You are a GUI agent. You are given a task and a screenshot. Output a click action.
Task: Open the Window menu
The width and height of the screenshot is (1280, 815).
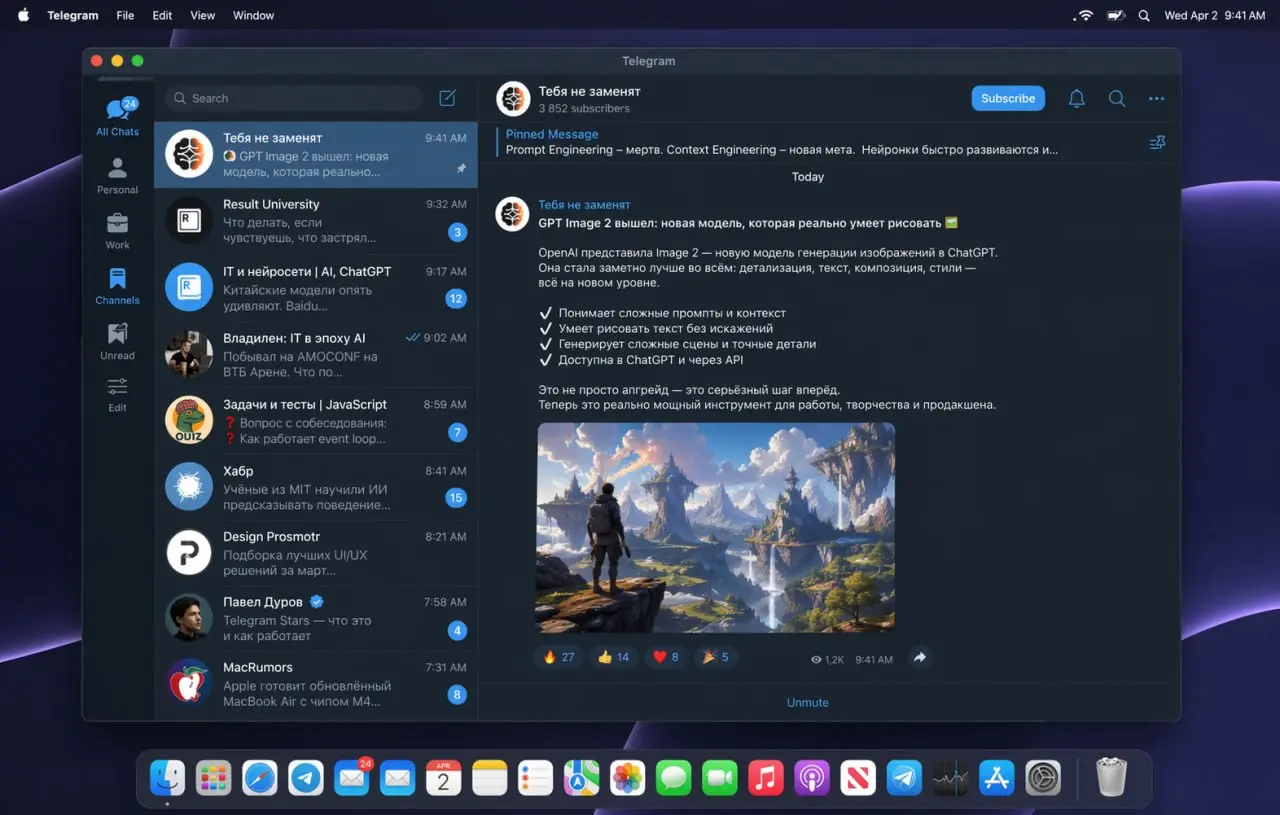pyautogui.click(x=254, y=15)
